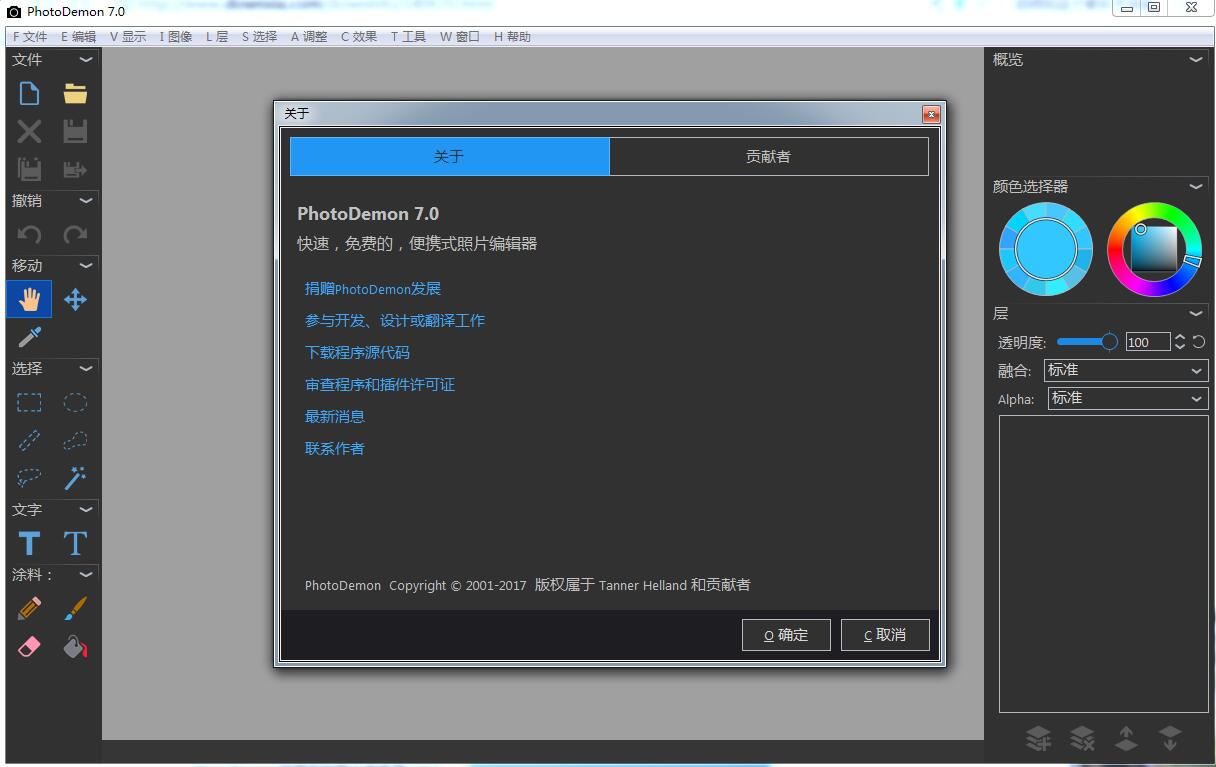Select the Magic wand tool

75,478
